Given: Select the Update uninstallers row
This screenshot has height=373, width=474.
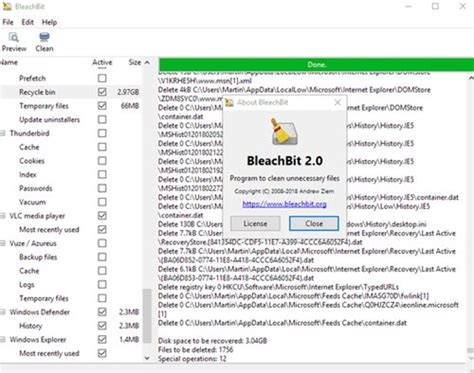Looking at the screenshot, I should tap(71, 119).
